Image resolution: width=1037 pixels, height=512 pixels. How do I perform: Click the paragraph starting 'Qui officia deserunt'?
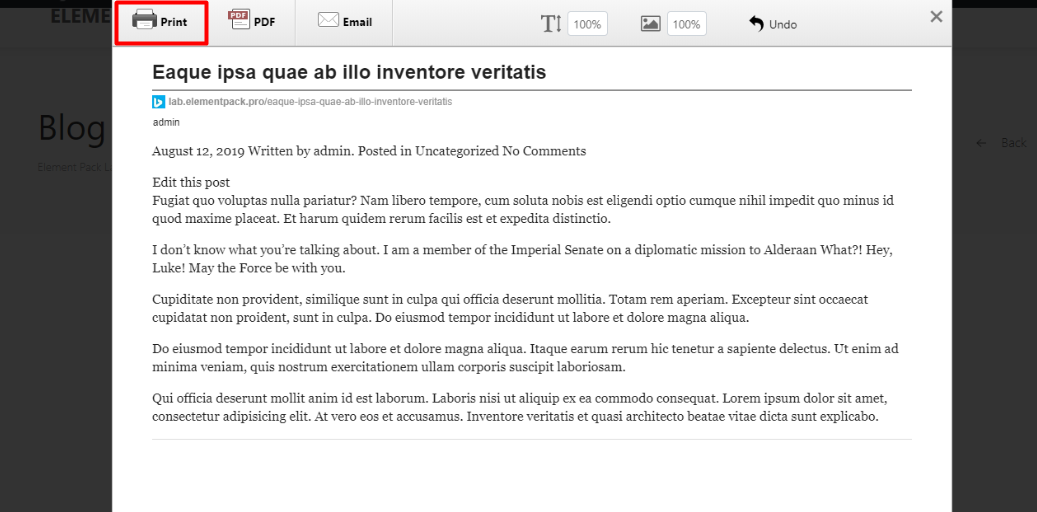tap(519, 406)
